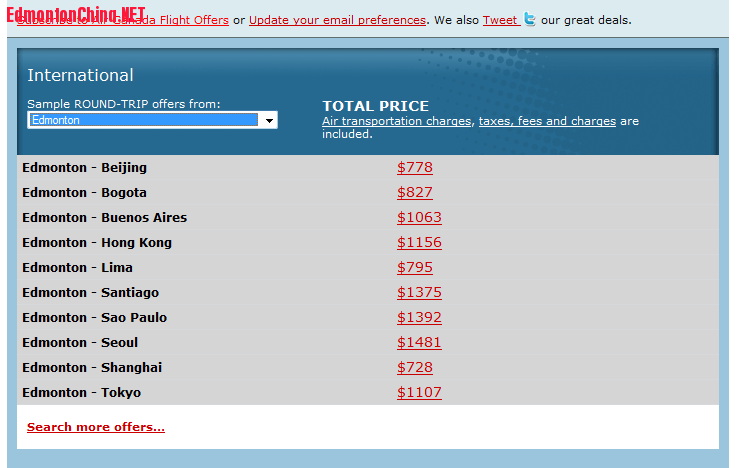Pick the $795 Lima fare
The width and height of the screenshot is (737, 468).
tap(414, 267)
